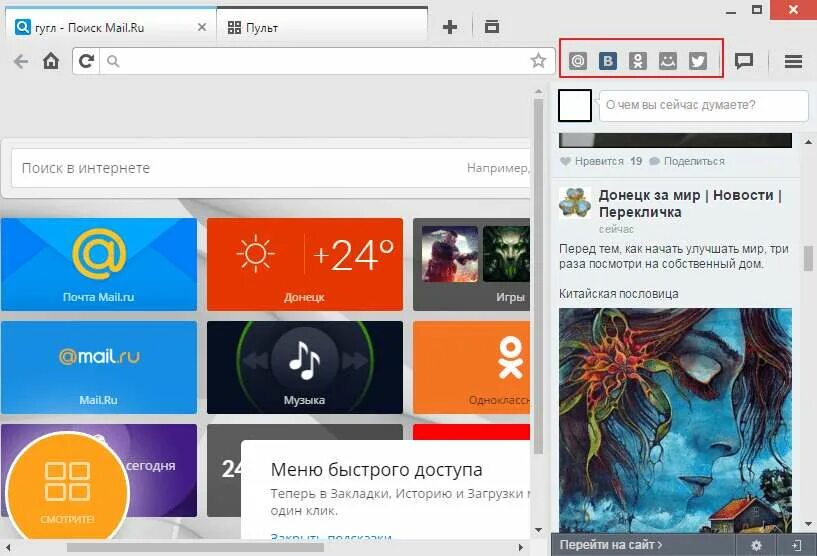Click sidebar feed scroll down arrow
817x556 pixels.
coord(808,524)
